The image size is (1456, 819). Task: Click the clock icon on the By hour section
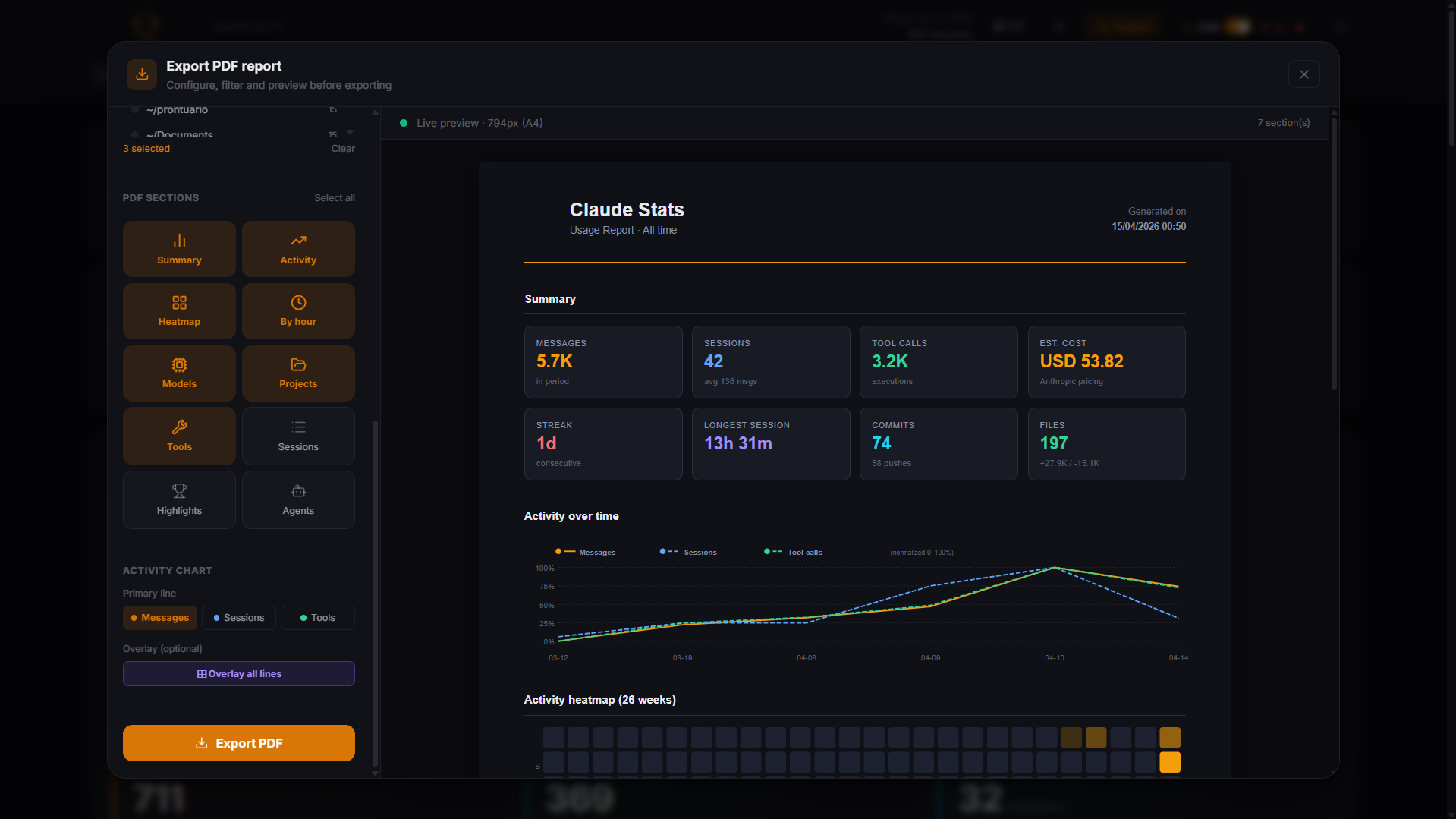point(297,301)
